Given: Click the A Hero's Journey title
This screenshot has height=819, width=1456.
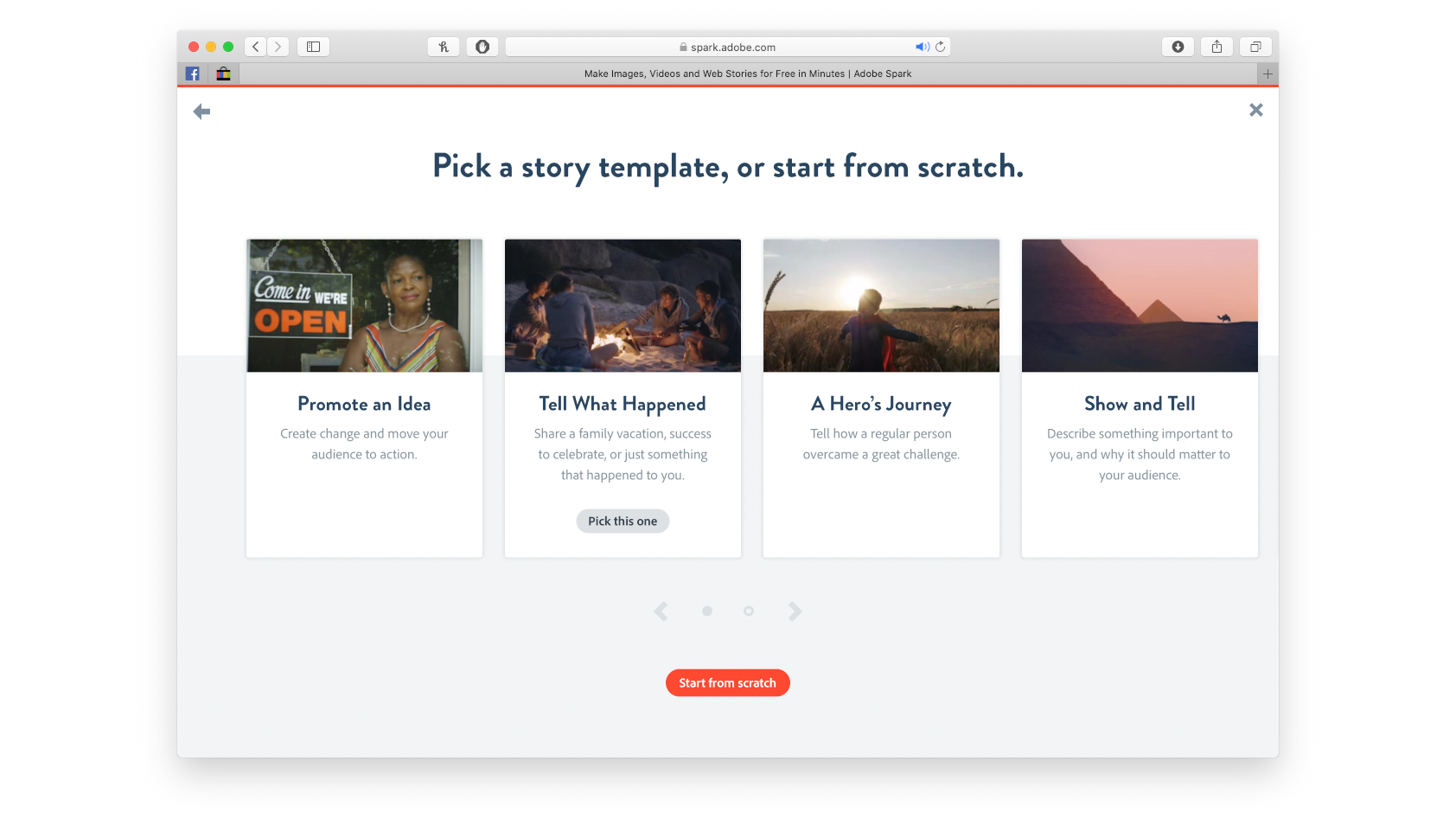Looking at the screenshot, I should [x=881, y=405].
